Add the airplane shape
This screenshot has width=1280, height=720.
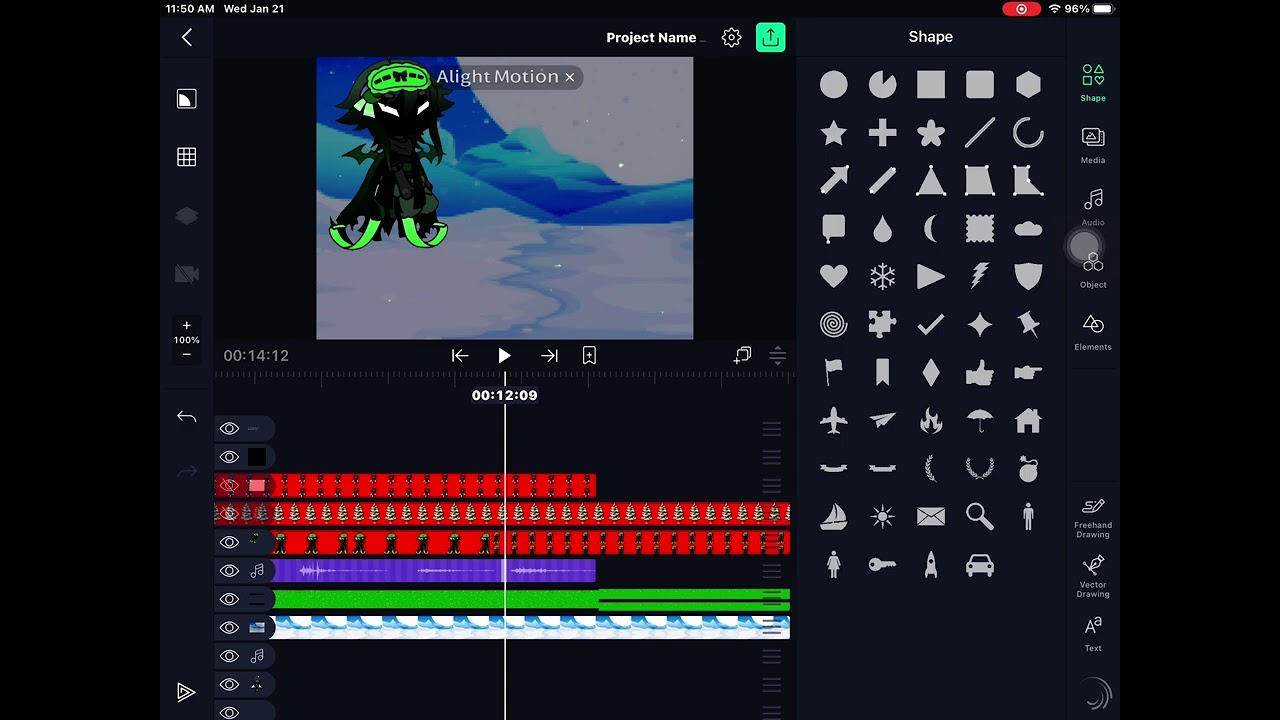pyautogui.click(x=833, y=420)
